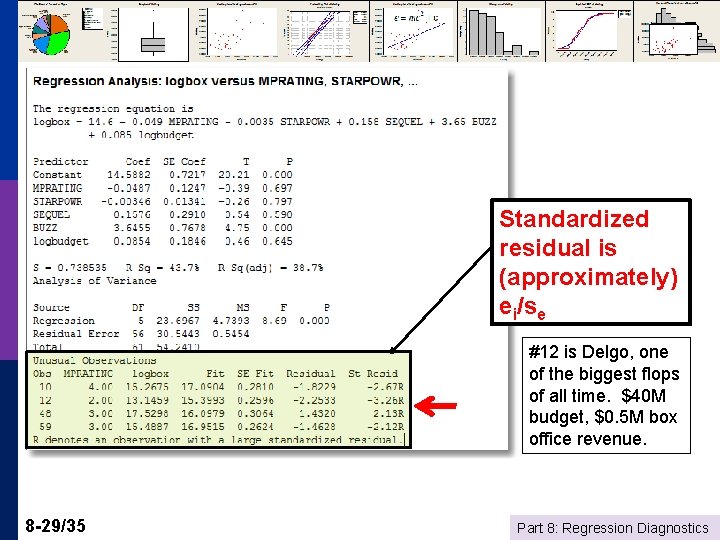Open the histogram bar chart thumbnail
The width and height of the screenshot is (720, 540).
(501, 31)
